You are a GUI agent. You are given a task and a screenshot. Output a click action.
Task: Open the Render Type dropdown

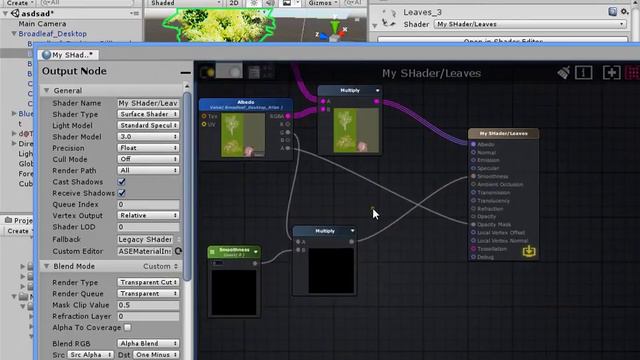148,282
